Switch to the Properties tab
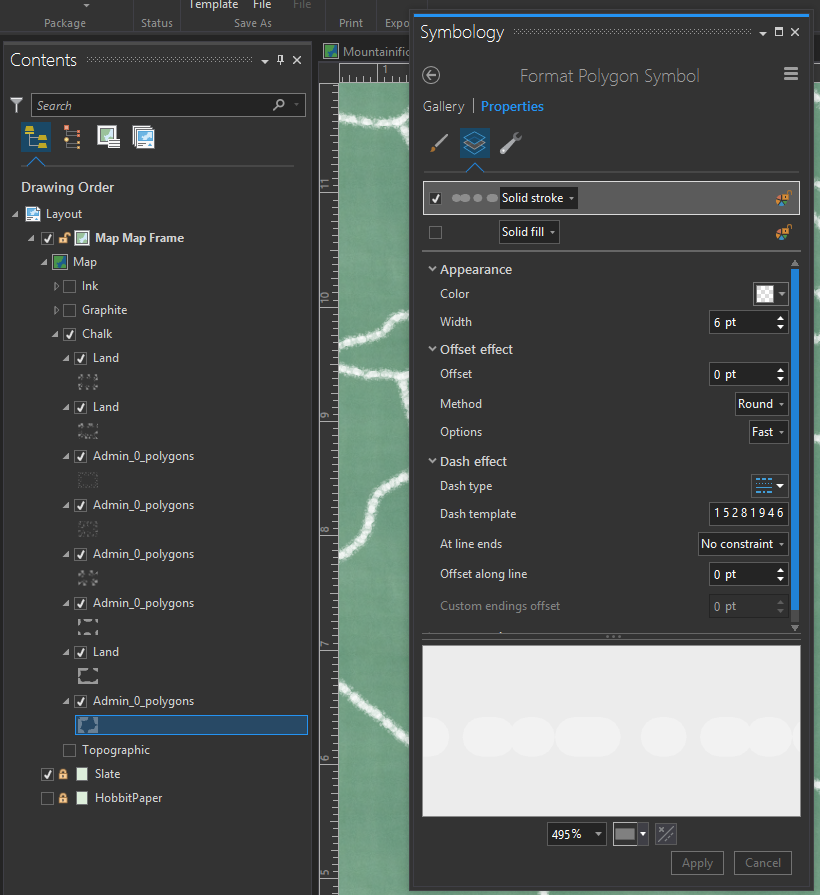 click(x=512, y=107)
